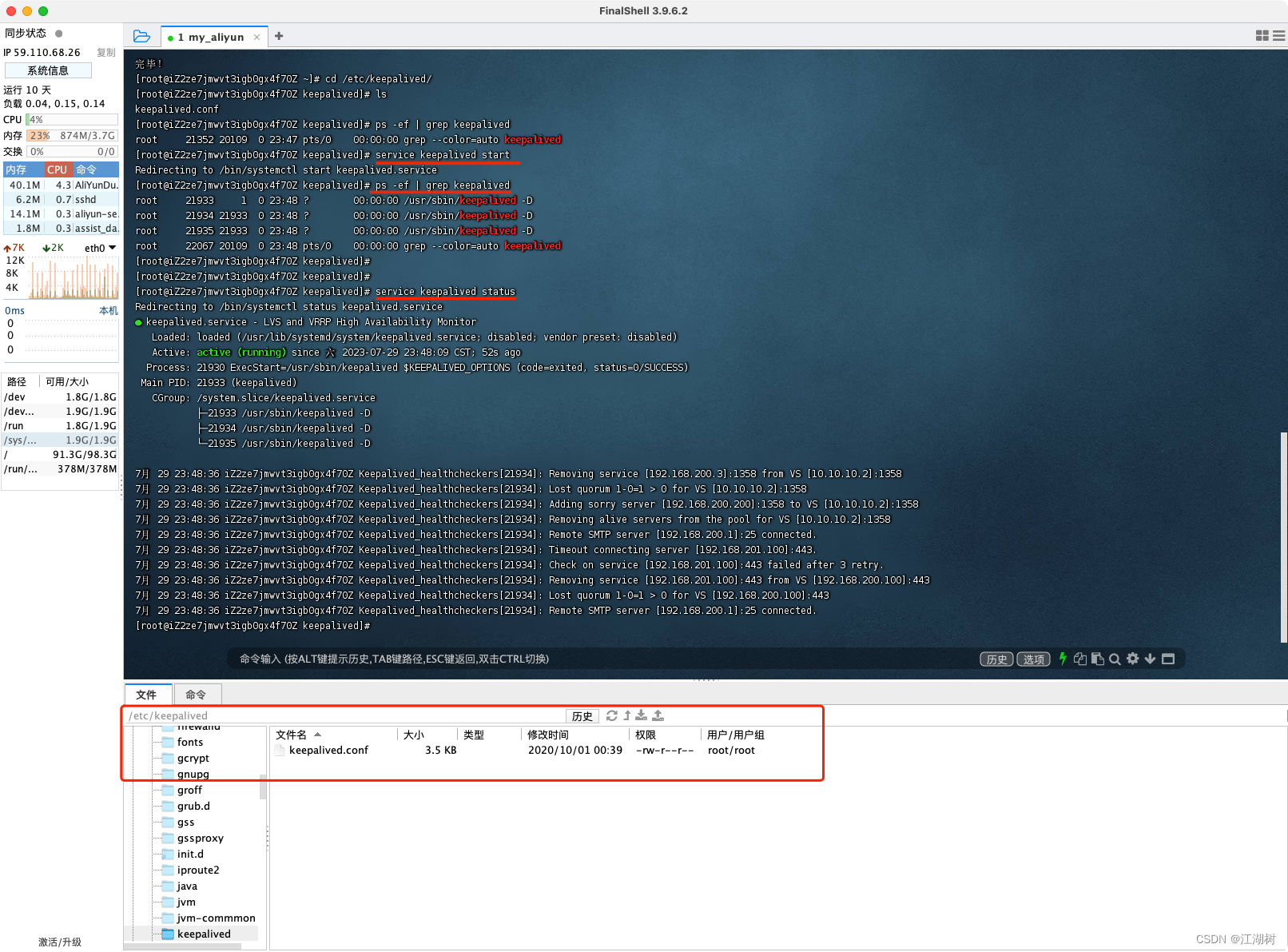This screenshot has height=952, width=1288.
Task: Select the 命令 commands tab
Action: pyautogui.click(x=197, y=694)
